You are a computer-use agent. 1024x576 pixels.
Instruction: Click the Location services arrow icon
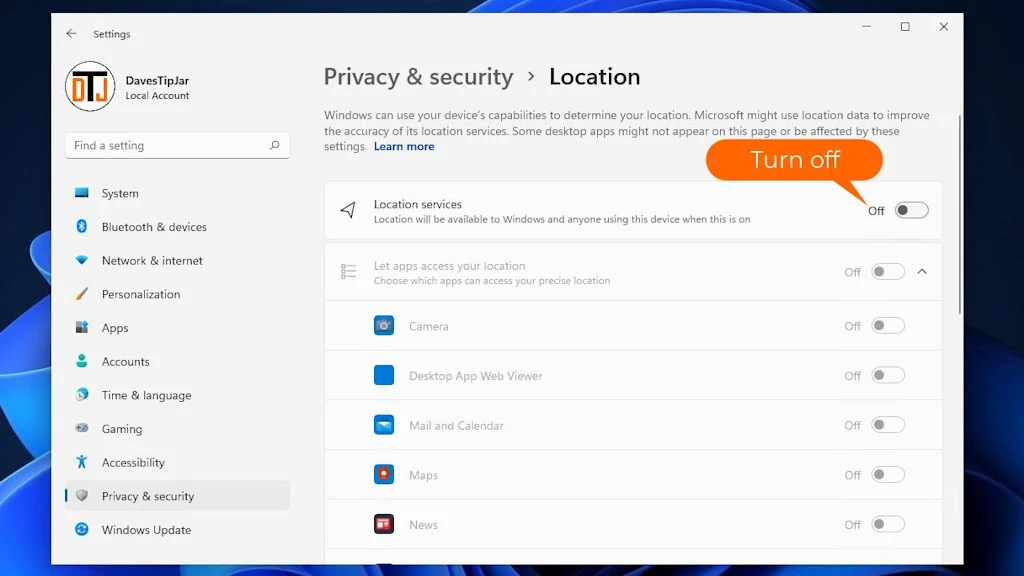click(348, 210)
